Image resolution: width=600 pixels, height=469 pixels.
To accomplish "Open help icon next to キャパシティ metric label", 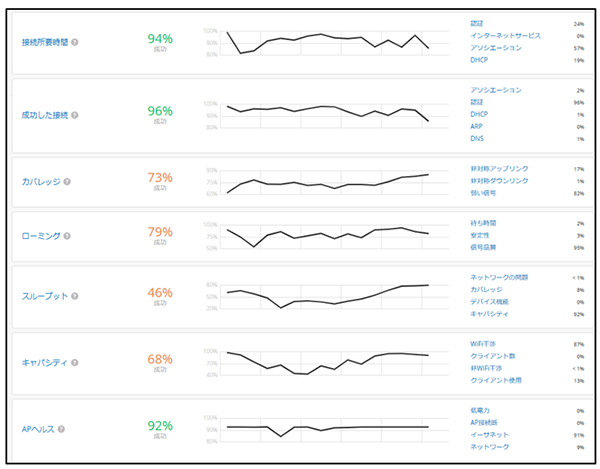I will pyautogui.click(x=73, y=362).
